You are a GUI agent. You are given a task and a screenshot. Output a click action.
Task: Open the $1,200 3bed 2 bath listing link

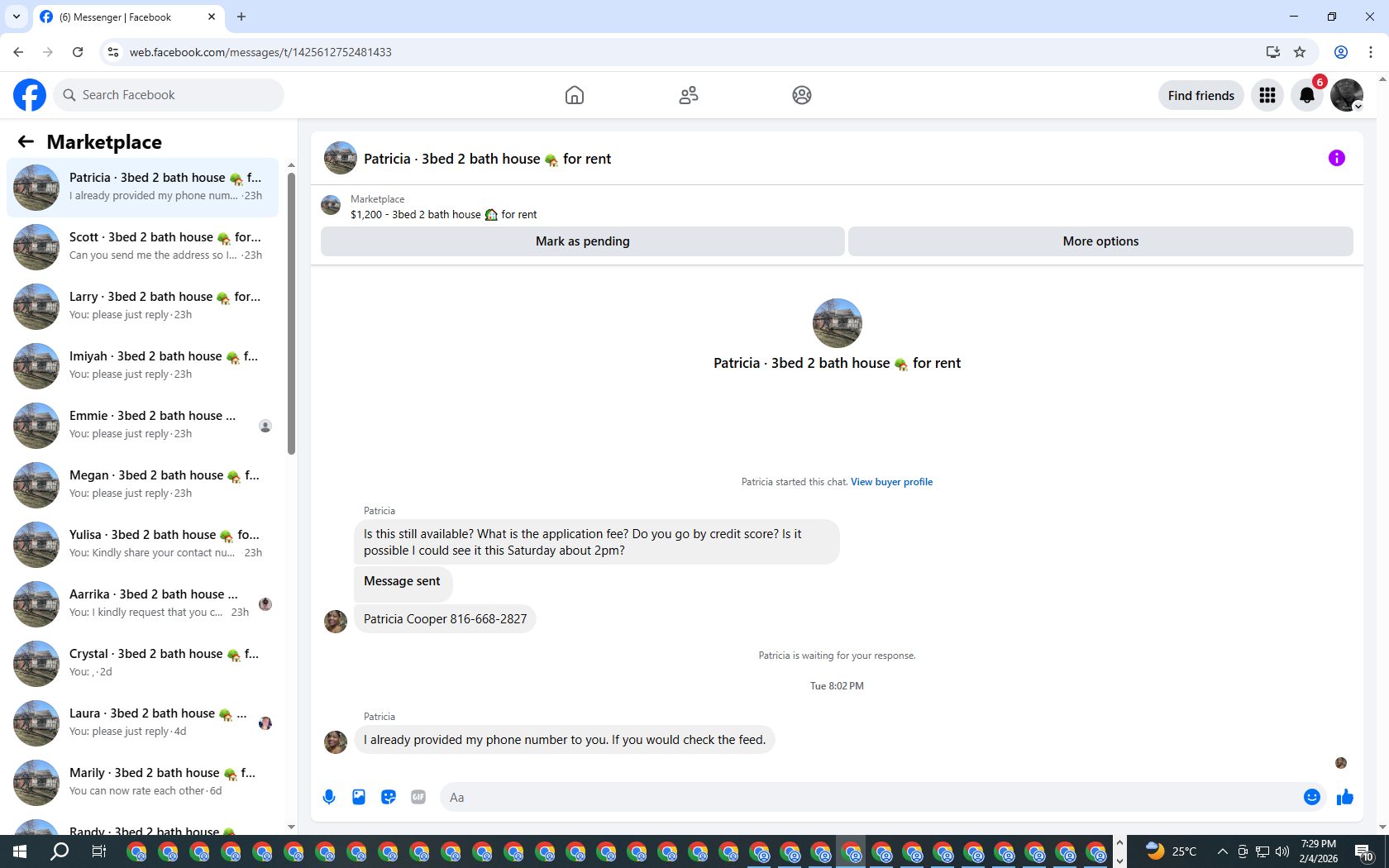pyautogui.click(x=443, y=214)
